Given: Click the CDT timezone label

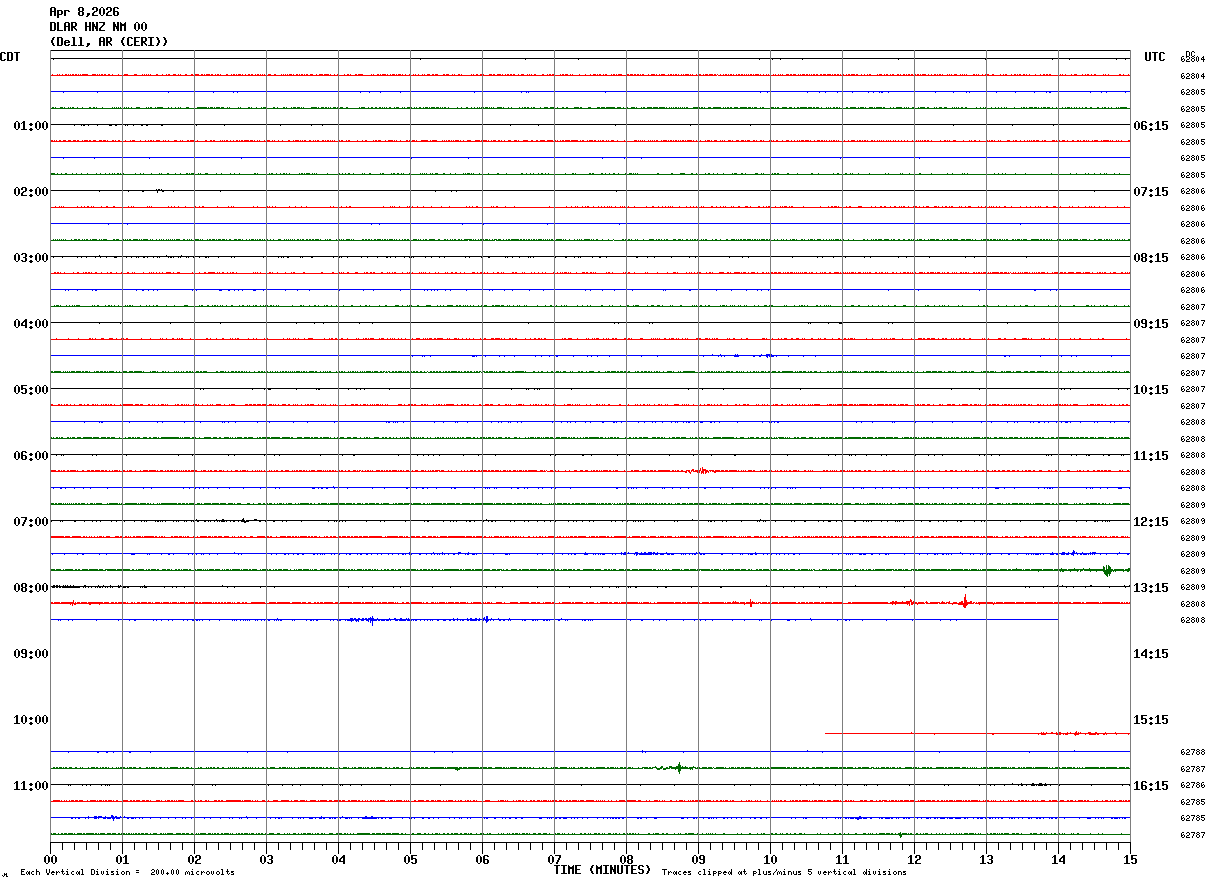Looking at the screenshot, I should coord(10,57).
